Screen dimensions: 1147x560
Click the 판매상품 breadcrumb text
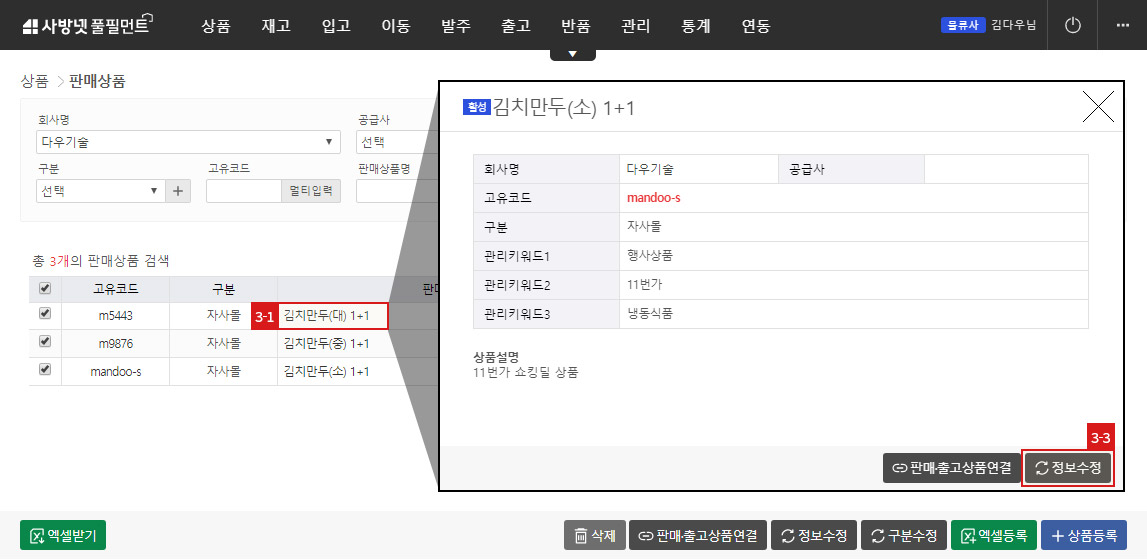(97, 81)
